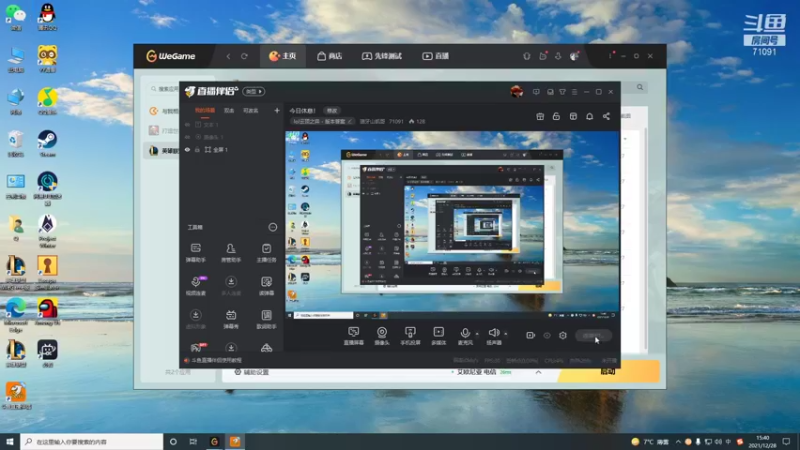Viewport: 800px width, 450px height.
Task: Open the message icon in streaming app title bar
Action: [536, 92]
